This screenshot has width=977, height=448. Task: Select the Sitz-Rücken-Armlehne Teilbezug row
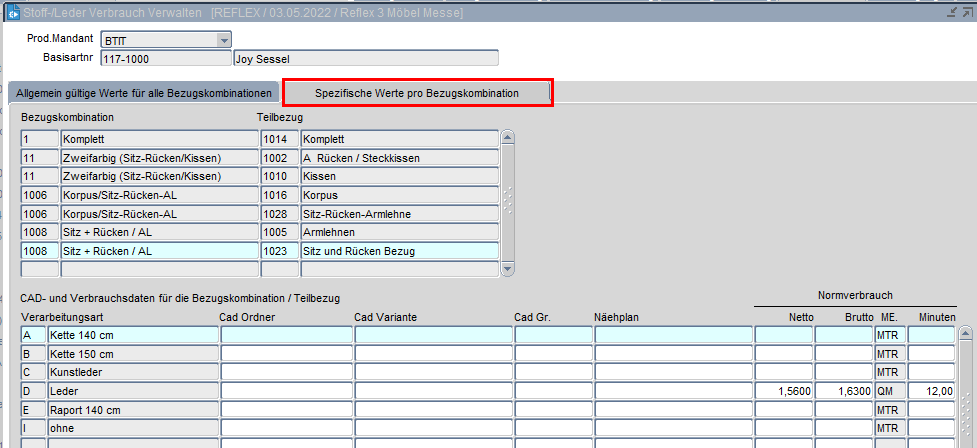click(x=398, y=213)
